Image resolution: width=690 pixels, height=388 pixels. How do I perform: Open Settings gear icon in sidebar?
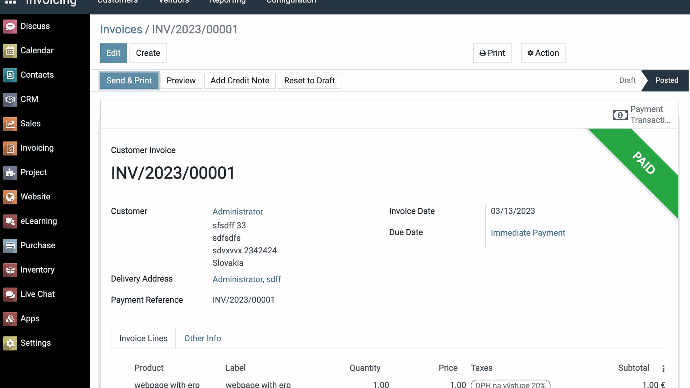pyautogui.click(x=10, y=343)
